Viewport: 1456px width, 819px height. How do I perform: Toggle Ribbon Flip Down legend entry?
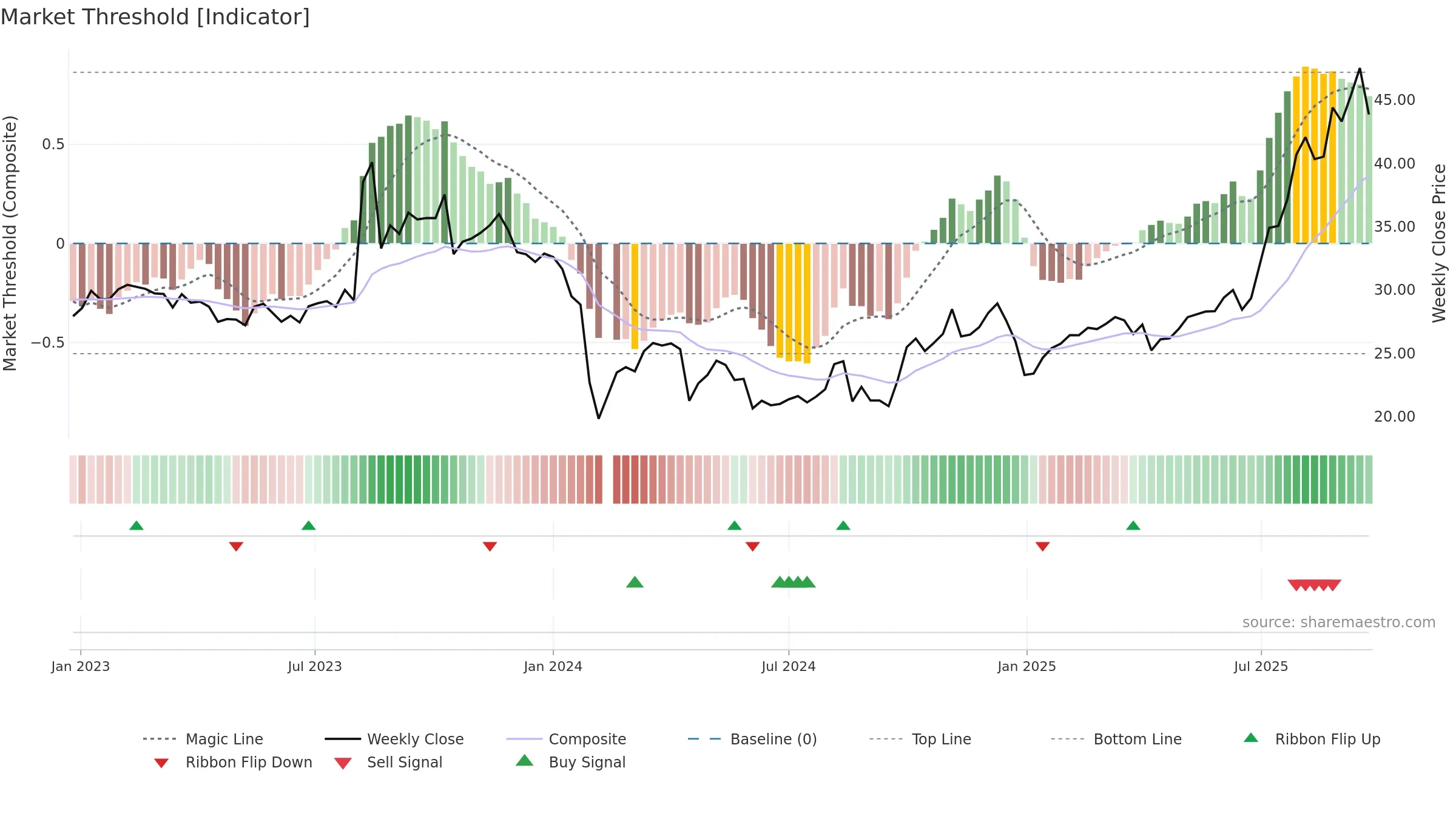(233, 763)
